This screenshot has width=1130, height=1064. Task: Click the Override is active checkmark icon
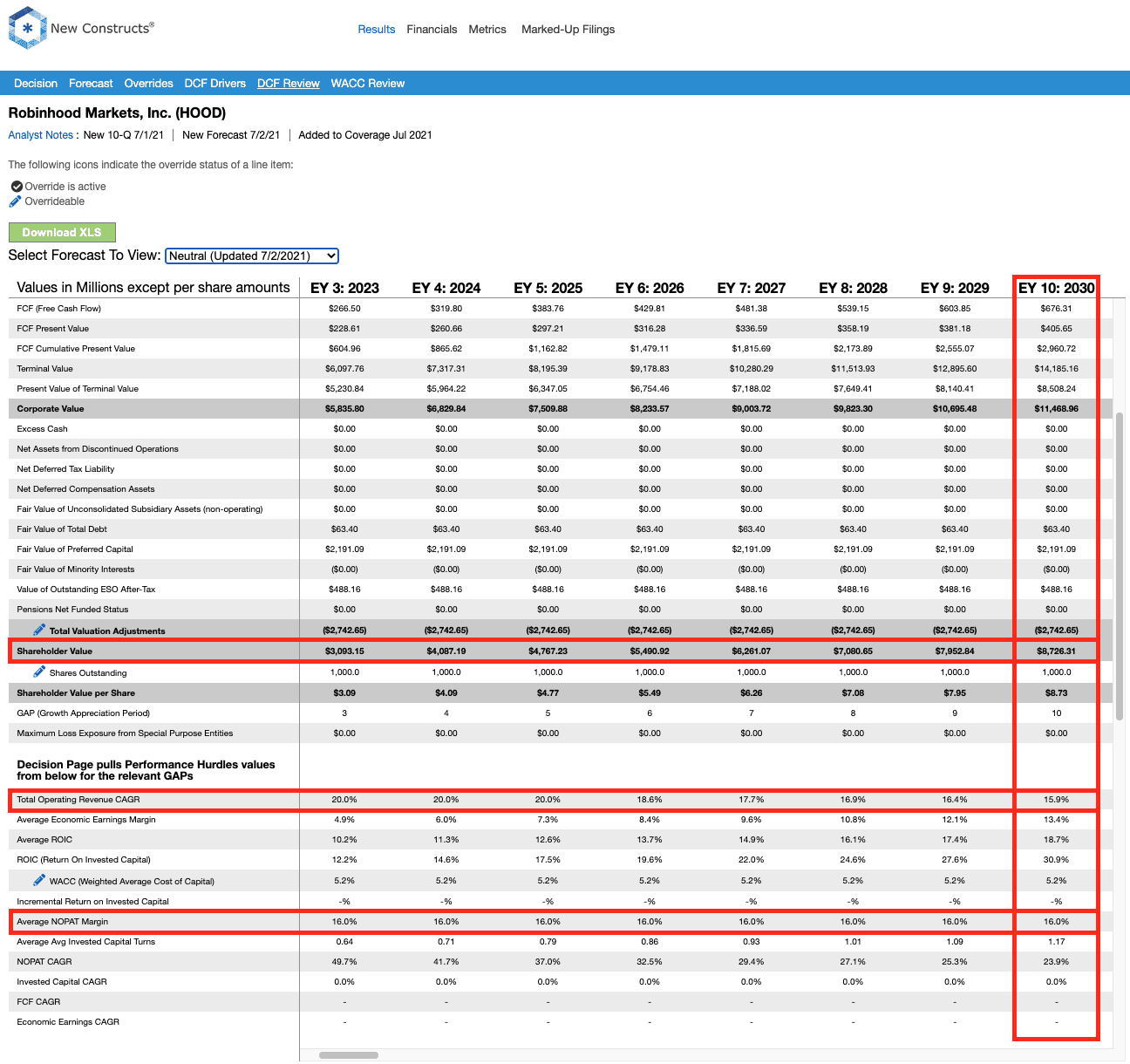click(x=17, y=187)
